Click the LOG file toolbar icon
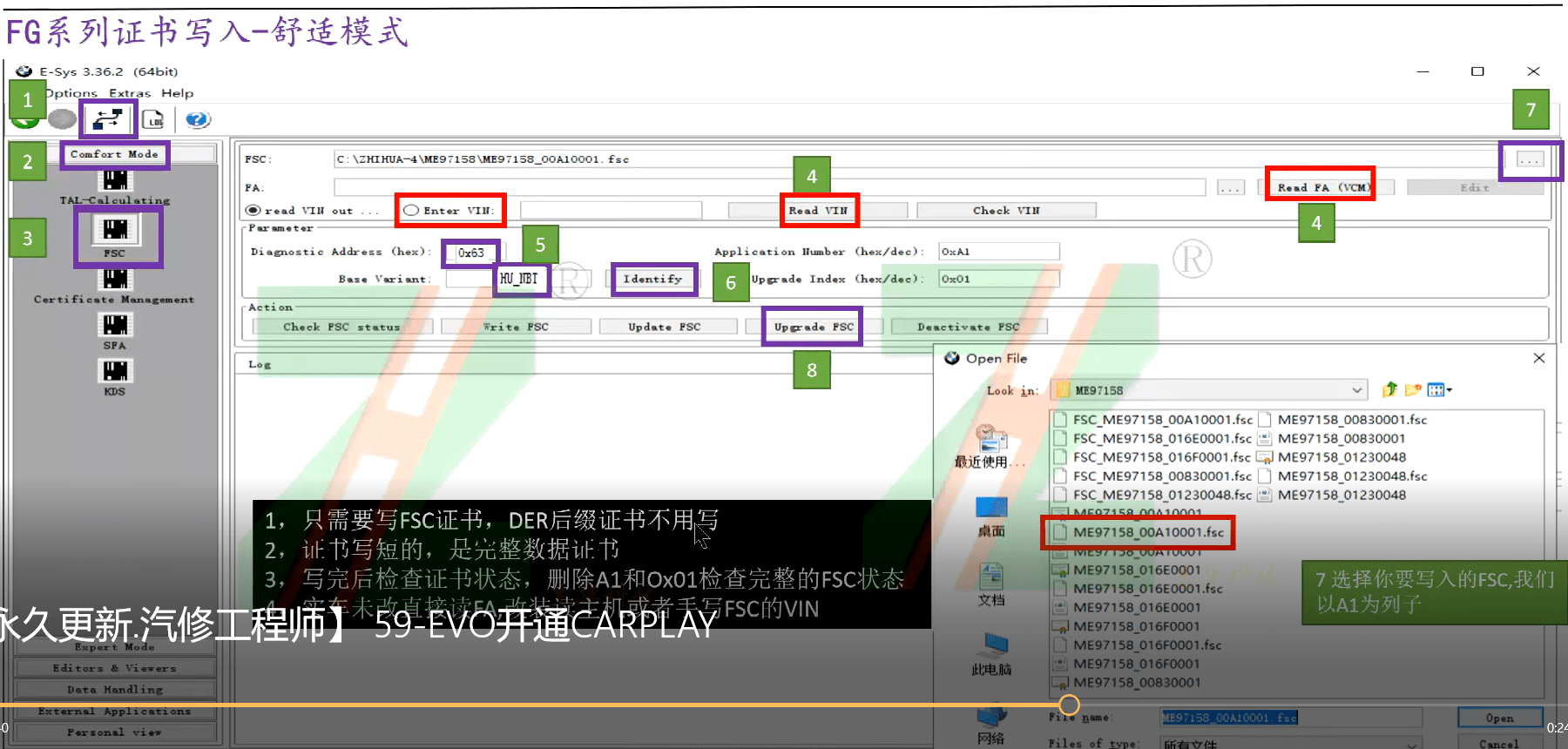 [x=153, y=119]
